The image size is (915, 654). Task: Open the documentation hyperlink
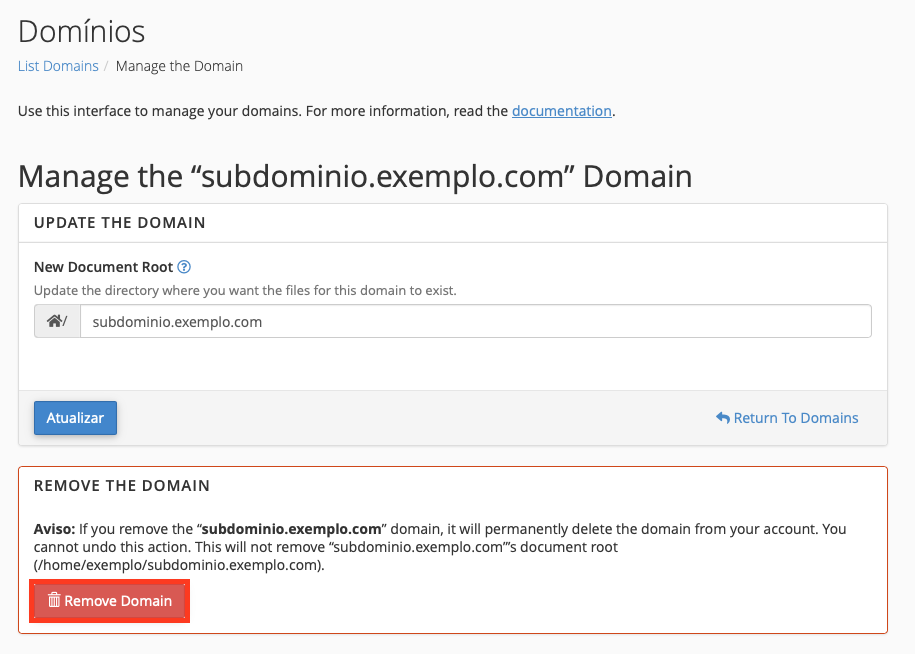click(561, 110)
